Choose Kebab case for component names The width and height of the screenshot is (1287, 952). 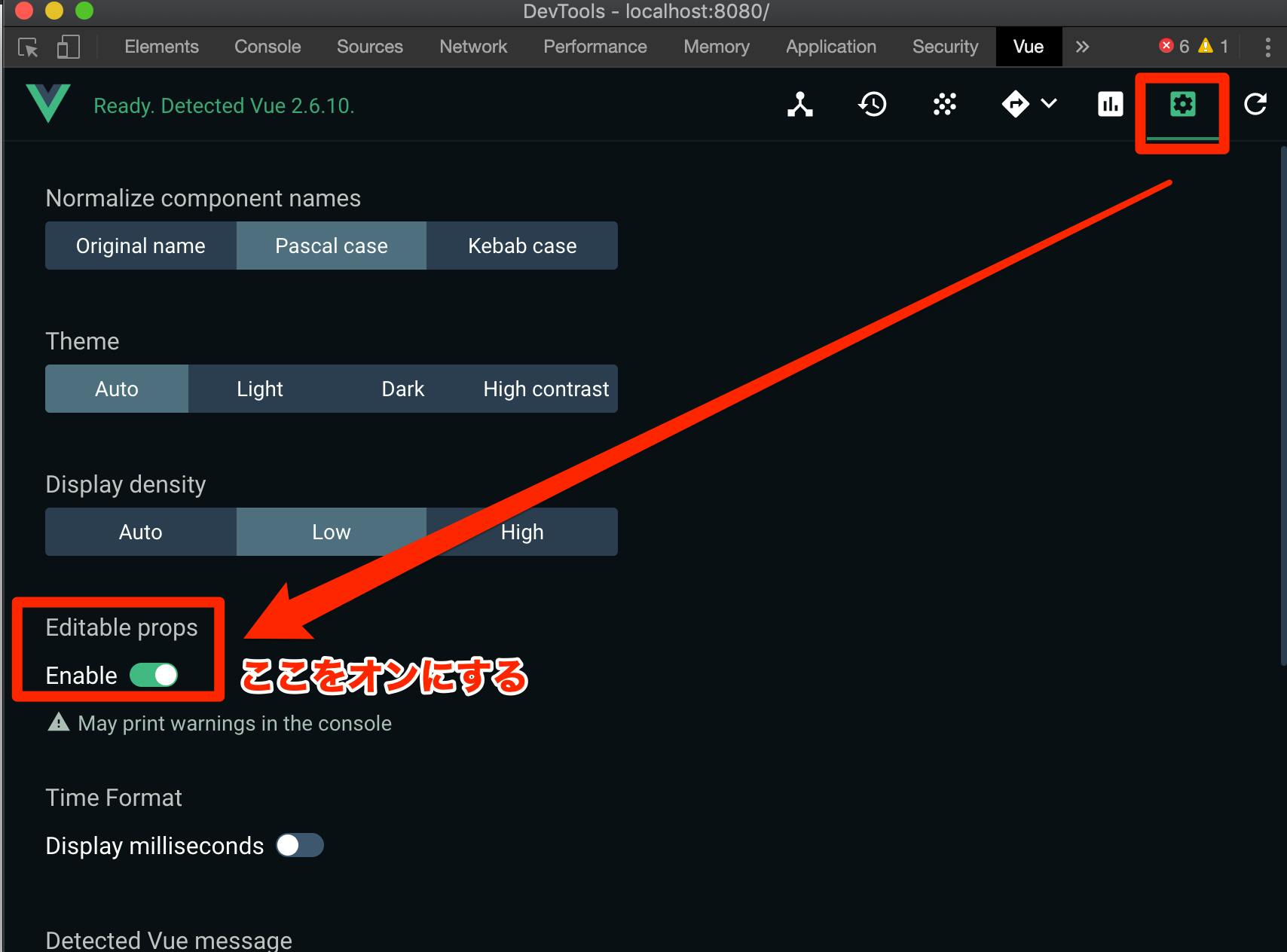point(522,246)
